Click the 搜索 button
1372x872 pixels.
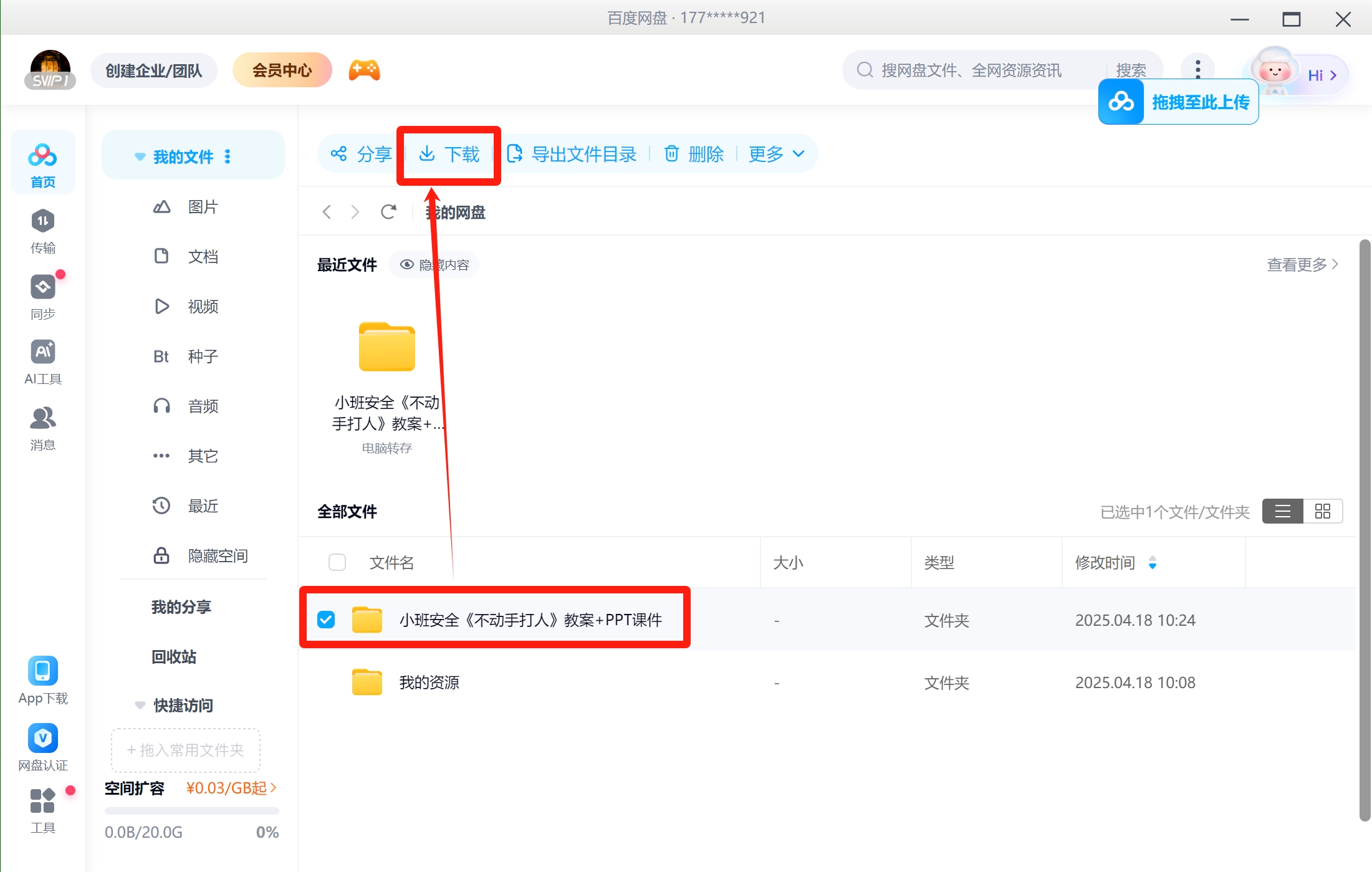click(x=1131, y=70)
